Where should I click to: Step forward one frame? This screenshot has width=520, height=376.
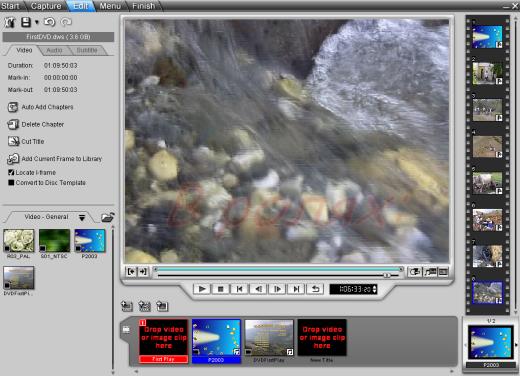point(277,289)
